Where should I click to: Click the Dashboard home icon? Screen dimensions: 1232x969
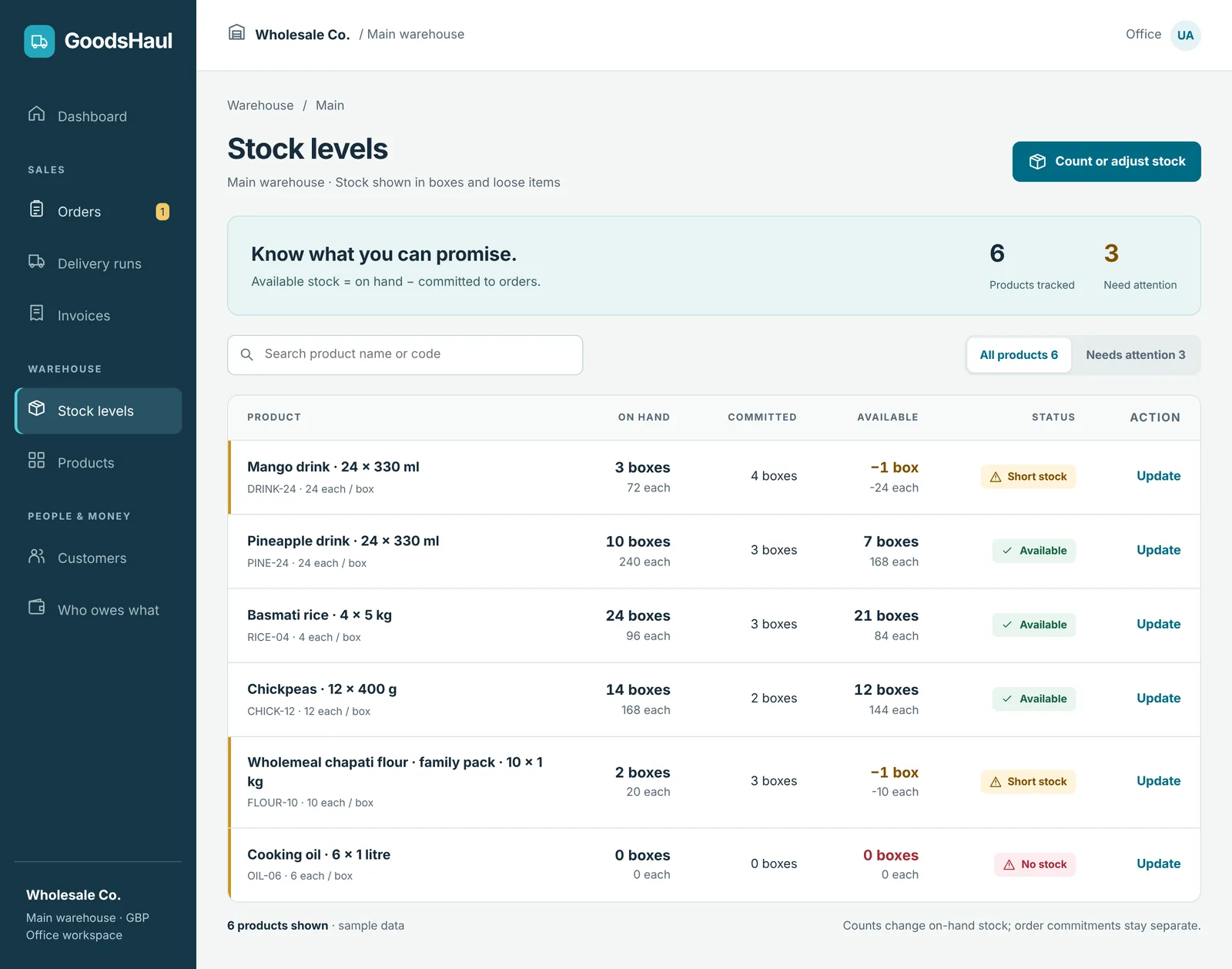pyautogui.click(x=36, y=114)
